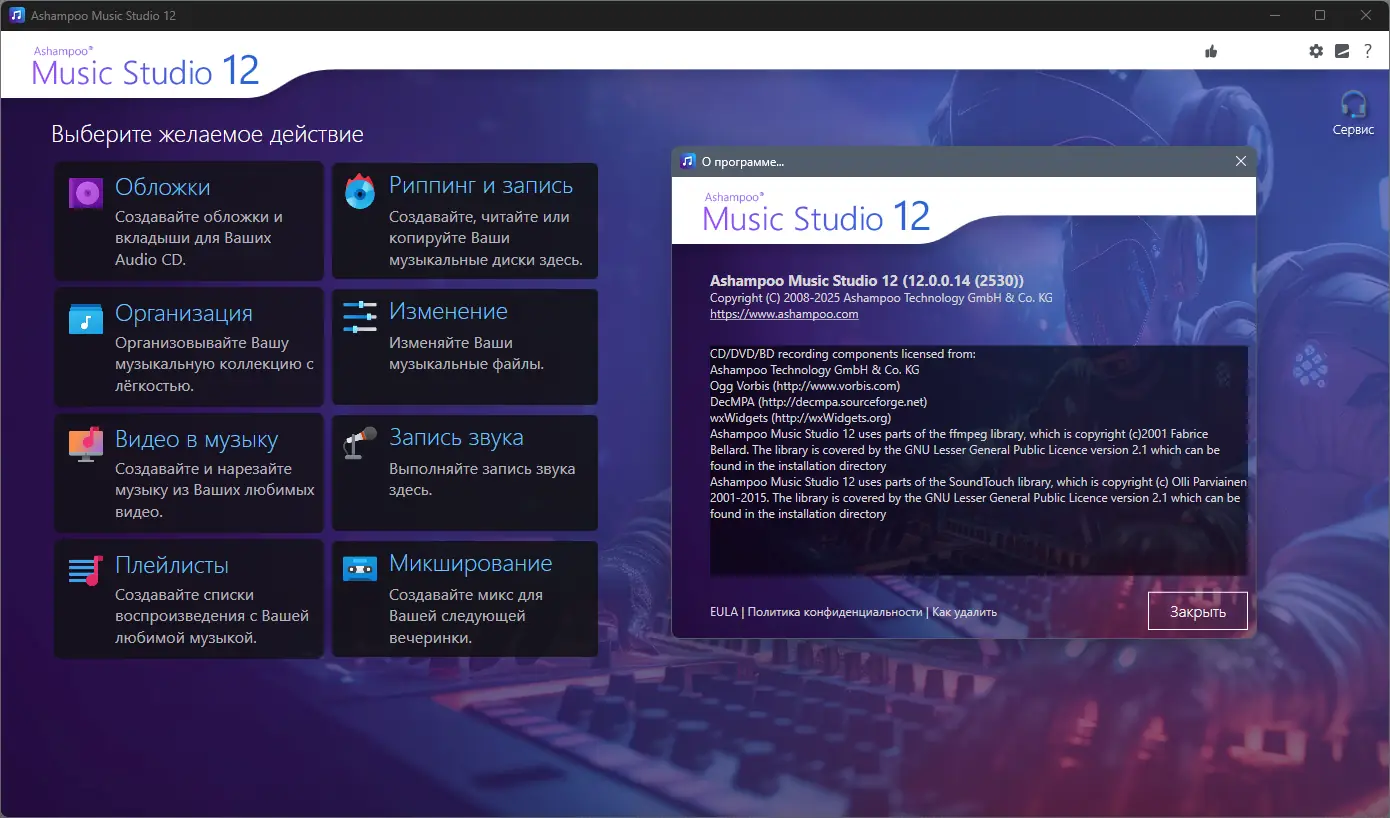
Task: Click the flaming disc icon beside Риппинг и запись
Action: point(360,191)
